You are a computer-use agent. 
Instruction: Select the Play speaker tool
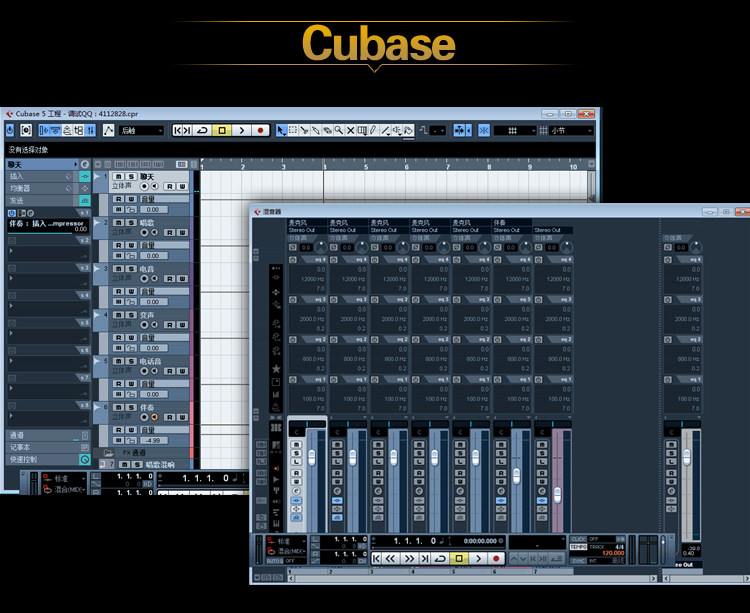397,130
